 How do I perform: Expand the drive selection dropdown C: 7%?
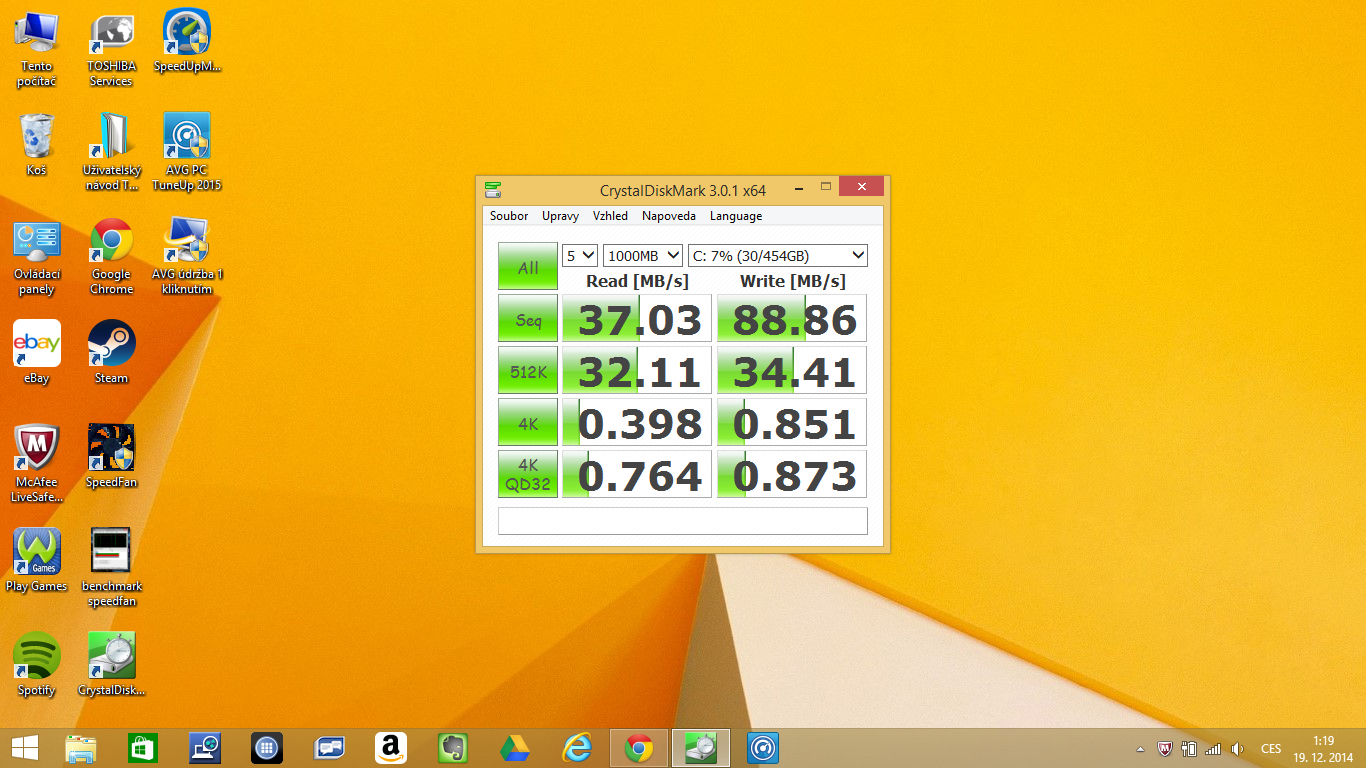[x=777, y=256]
